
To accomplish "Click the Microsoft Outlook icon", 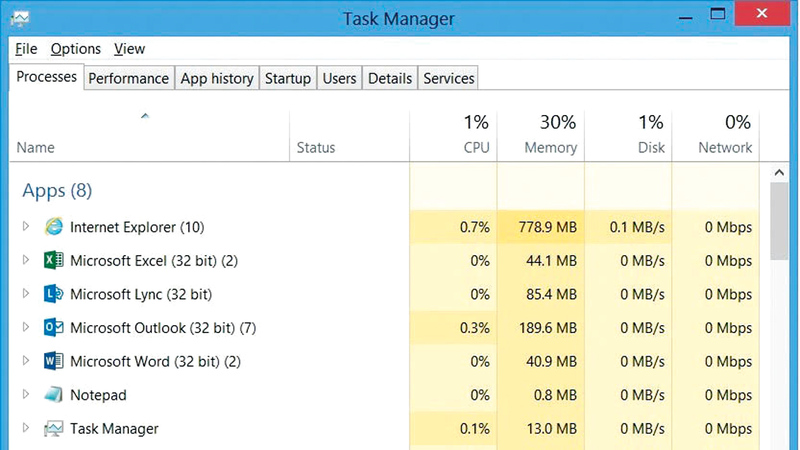I will point(54,328).
